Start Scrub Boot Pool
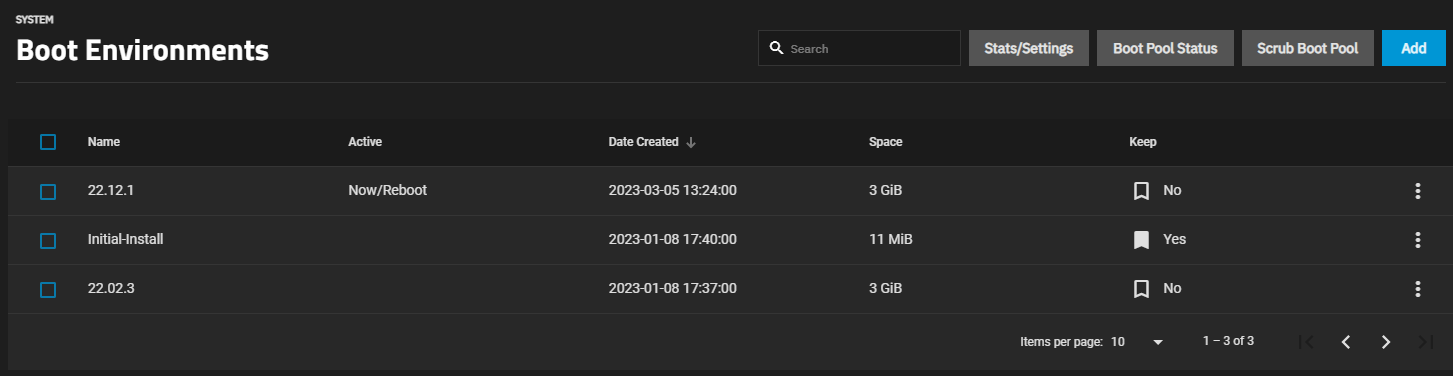The width and height of the screenshot is (1453, 376). (1307, 48)
